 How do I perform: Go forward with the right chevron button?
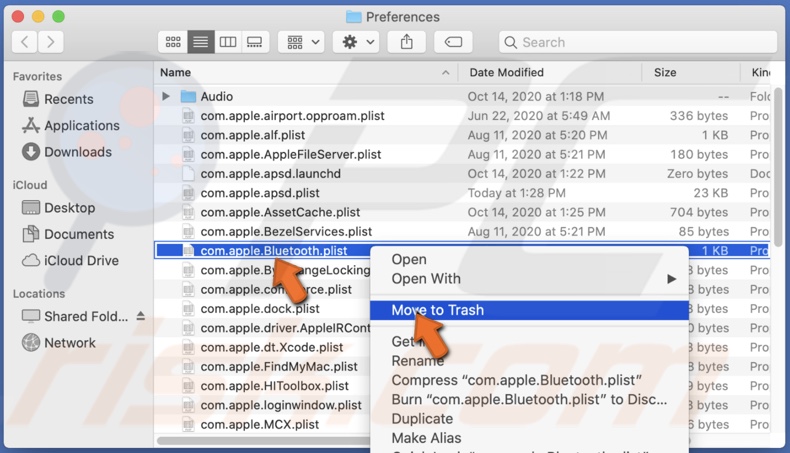click(x=50, y=42)
